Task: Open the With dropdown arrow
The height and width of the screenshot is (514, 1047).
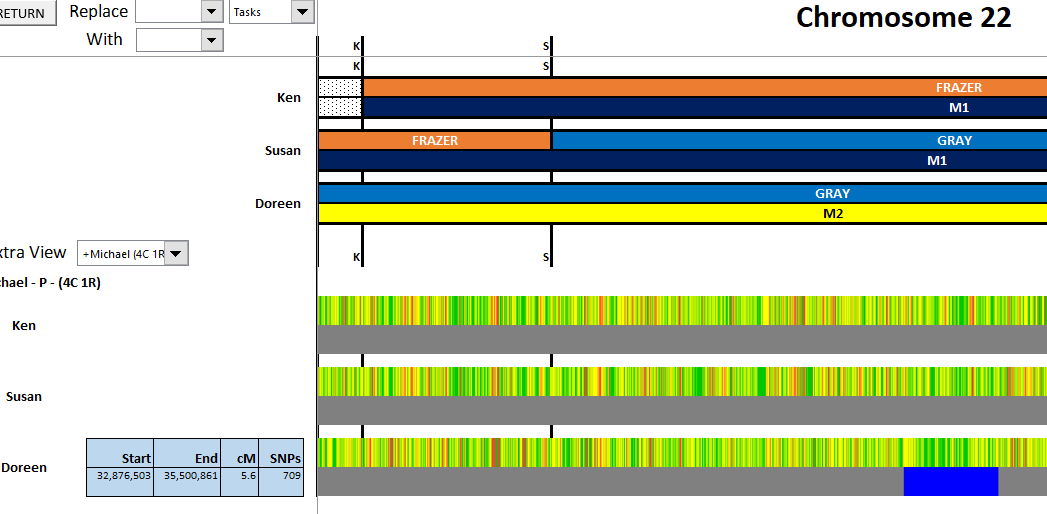Action: click(211, 40)
